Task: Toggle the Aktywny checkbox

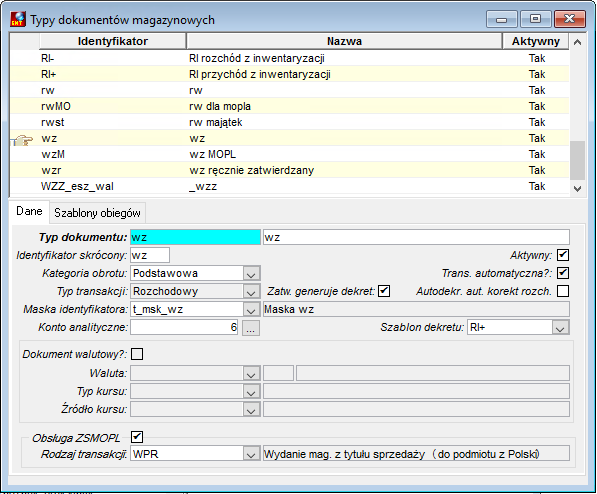Action: [x=563, y=255]
